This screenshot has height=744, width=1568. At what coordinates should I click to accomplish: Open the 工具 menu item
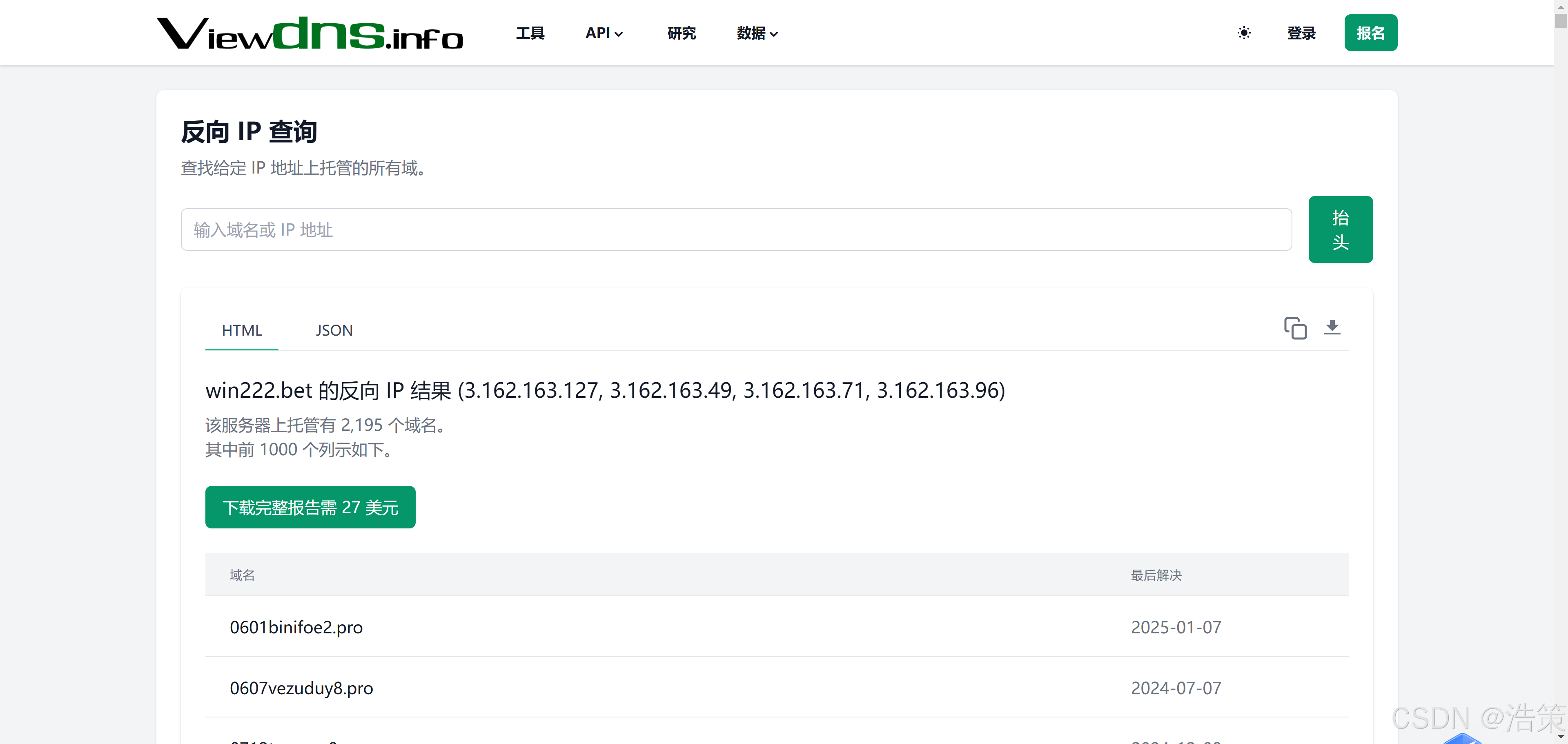[x=530, y=33]
